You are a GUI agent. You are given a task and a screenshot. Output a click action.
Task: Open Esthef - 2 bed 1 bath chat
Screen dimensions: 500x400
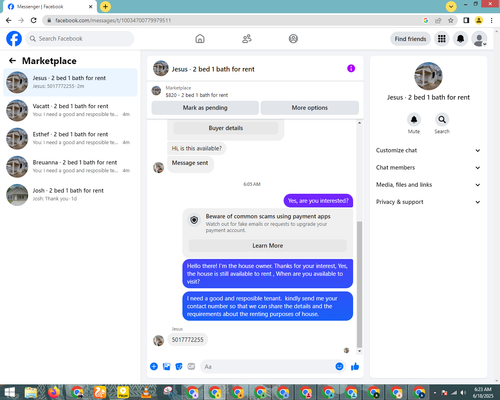pyautogui.click(x=70, y=138)
